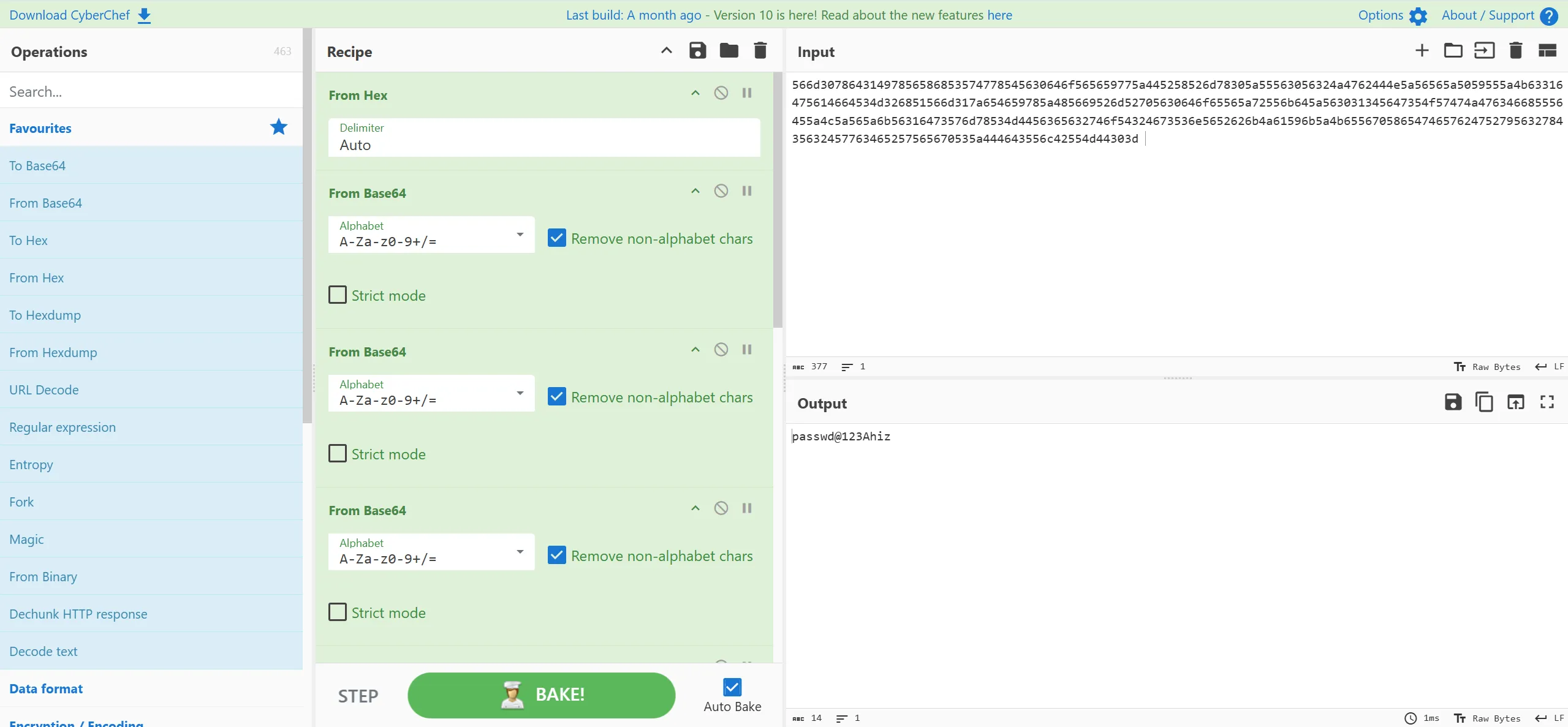Viewport: 1568px width, 727px height.
Task: Disable the From Hex operation
Action: coord(721,93)
